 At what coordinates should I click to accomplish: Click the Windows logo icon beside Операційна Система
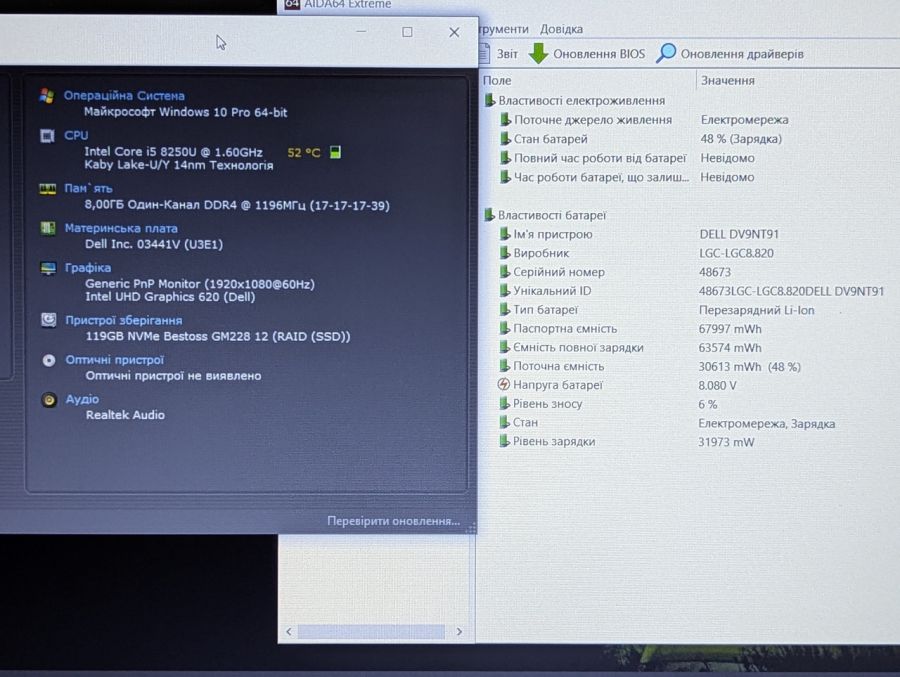pos(47,96)
